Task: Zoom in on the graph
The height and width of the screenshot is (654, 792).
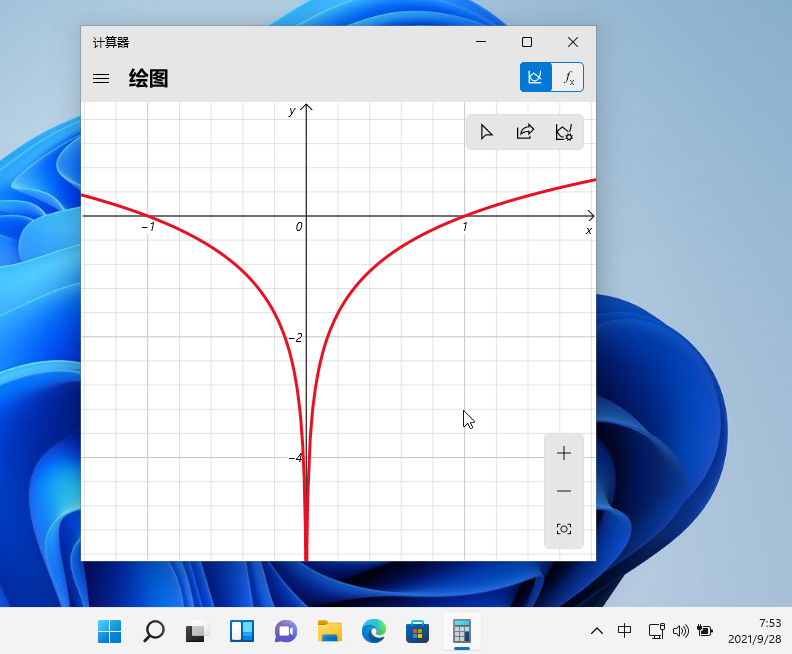Action: click(x=564, y=453)
